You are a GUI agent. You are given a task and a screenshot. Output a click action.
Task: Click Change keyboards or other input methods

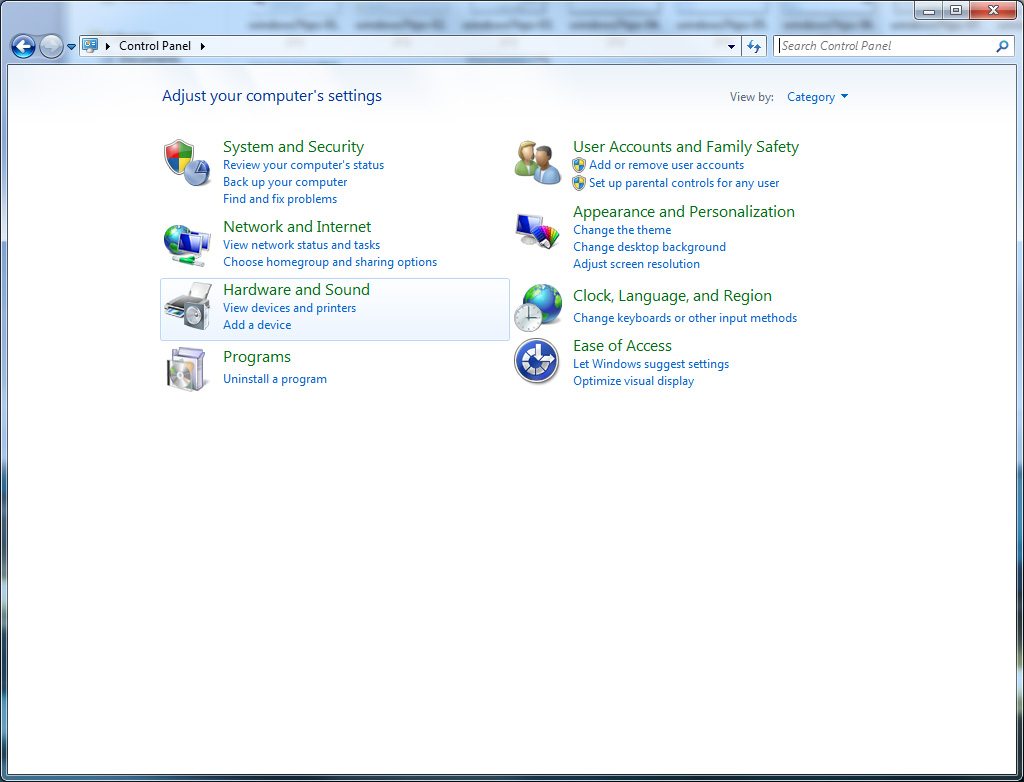point(685,318)
